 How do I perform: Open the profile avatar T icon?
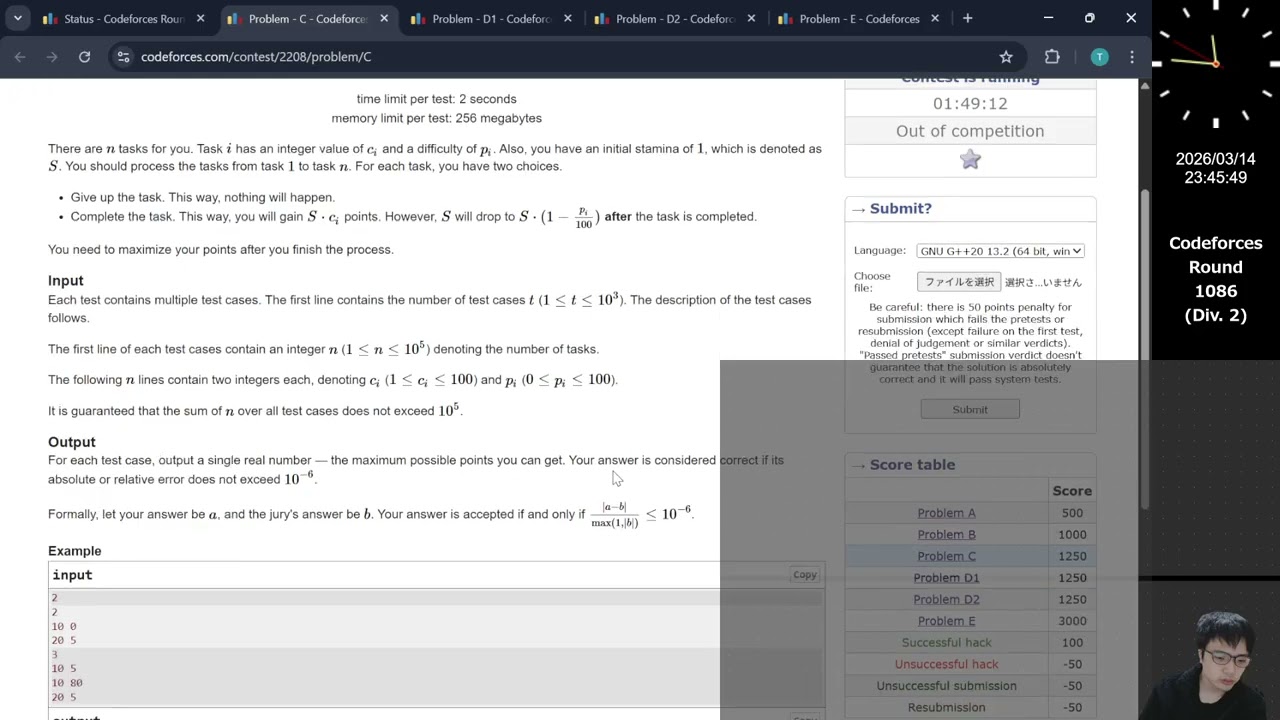(1099, 57)
